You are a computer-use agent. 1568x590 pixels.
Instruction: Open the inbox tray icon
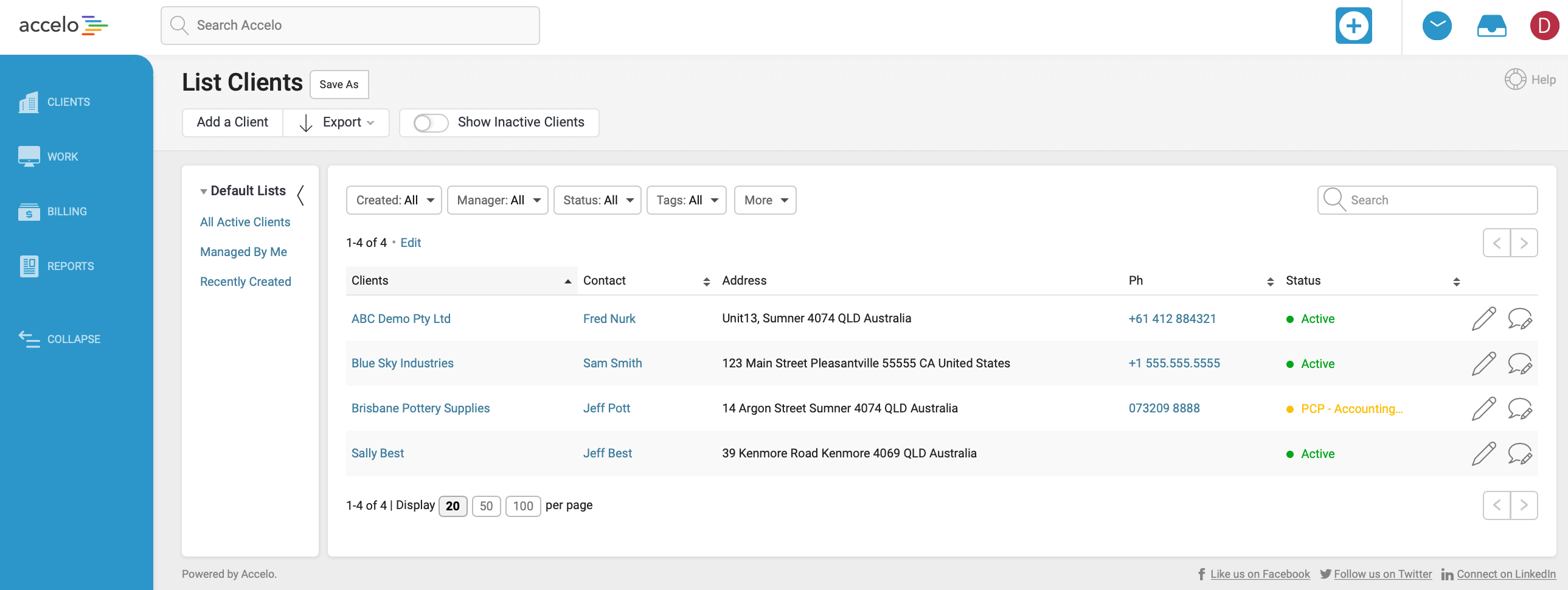[x=1491, y=26]
